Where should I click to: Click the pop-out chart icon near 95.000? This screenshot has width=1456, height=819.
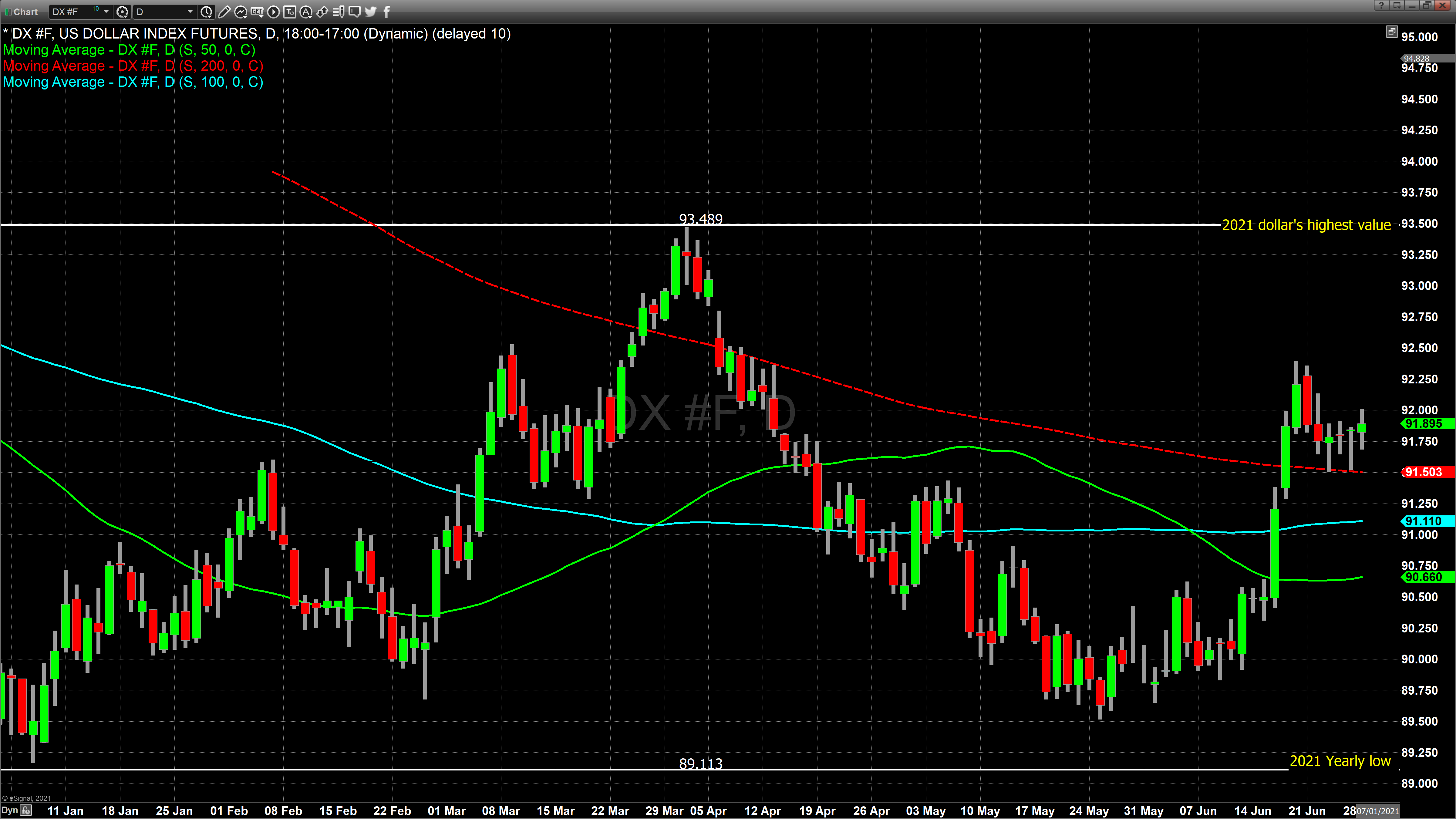pyautogui.click(x=1391, y=32)
